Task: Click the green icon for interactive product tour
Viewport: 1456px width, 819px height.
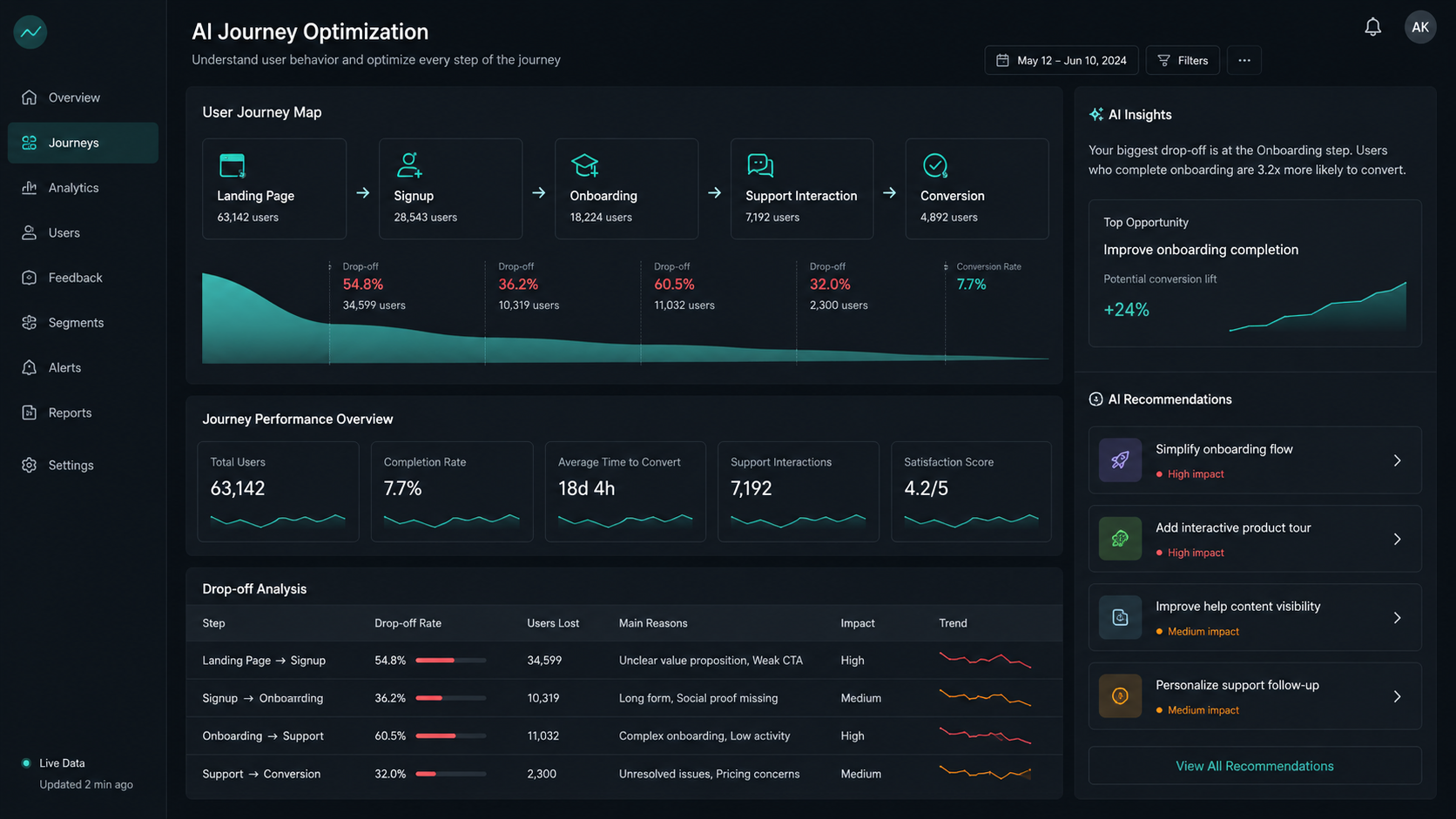Action: (x=1120, y=539)
